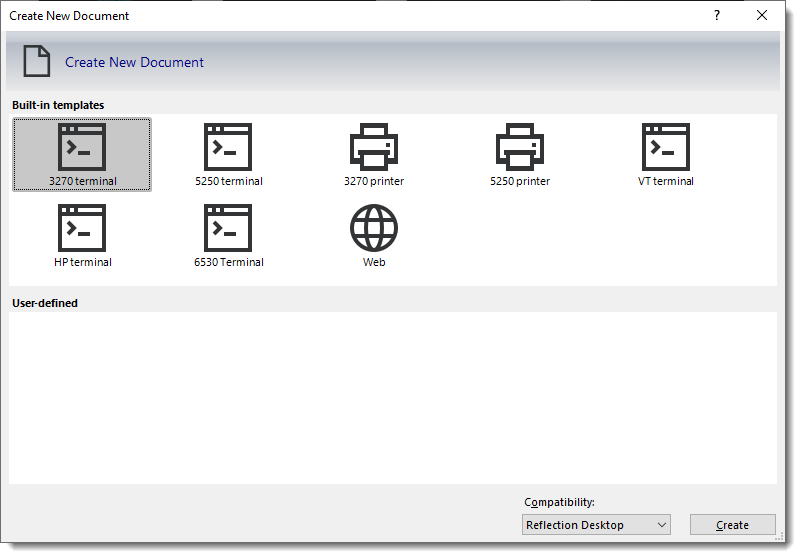Choose the 5250 terminal template icon
This screenshot has height=558, width=801.
(228, 147)
